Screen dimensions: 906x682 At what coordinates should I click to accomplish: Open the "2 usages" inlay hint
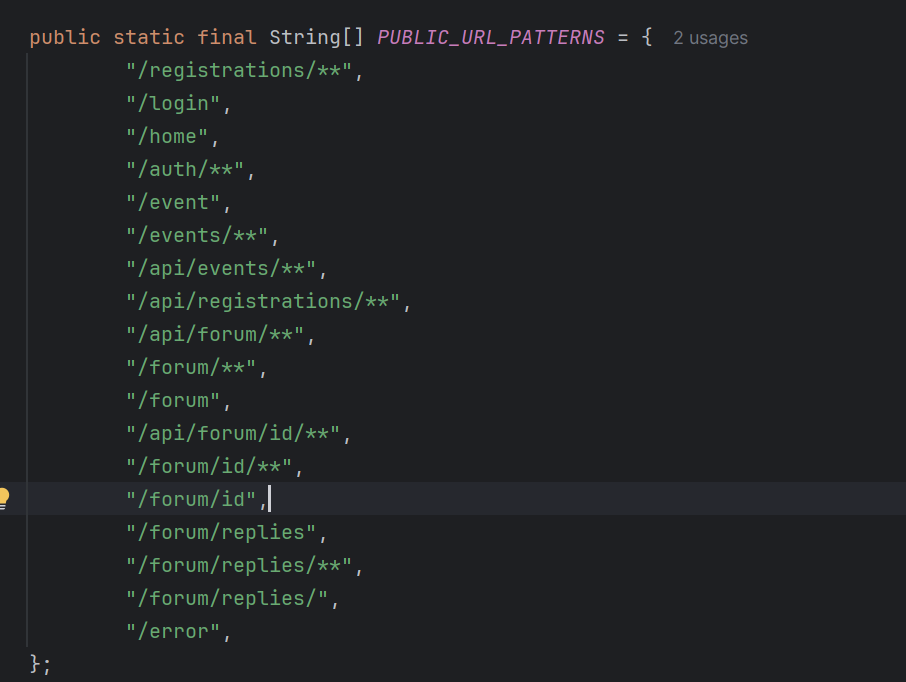710,38
